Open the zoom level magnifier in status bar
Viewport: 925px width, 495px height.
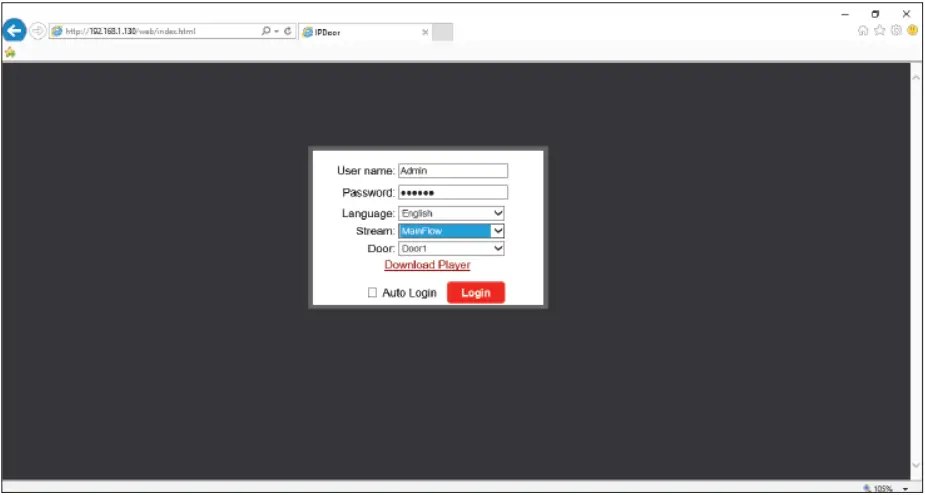pos(867,489)
